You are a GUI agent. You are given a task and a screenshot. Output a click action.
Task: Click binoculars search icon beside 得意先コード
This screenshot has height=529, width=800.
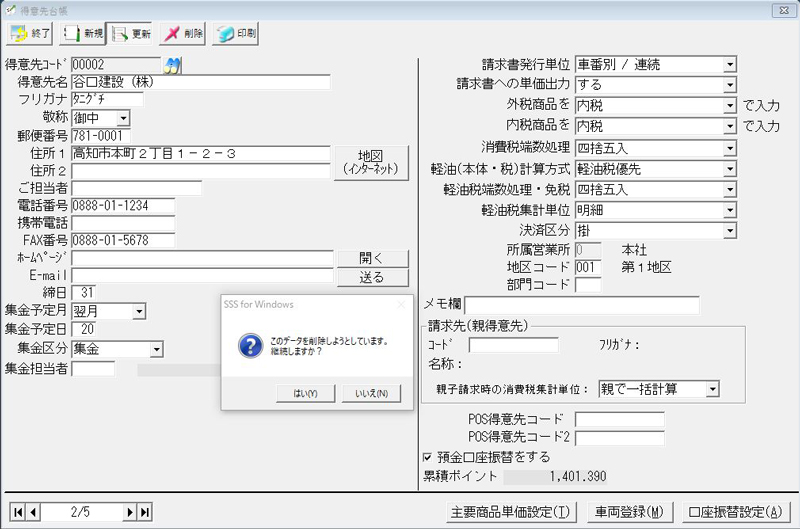tap(172, 65)
